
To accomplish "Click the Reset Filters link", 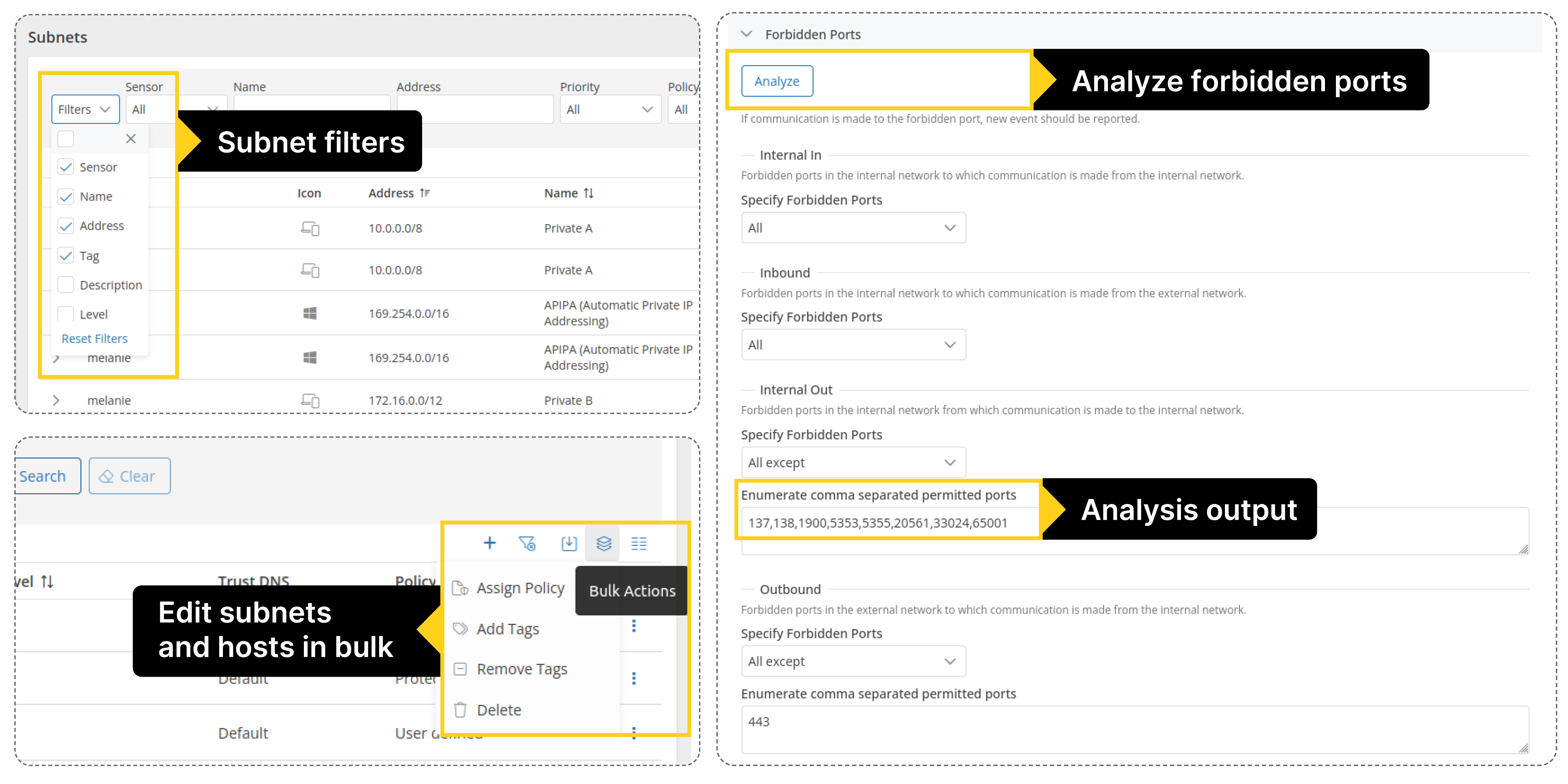I will coord(94,338).
